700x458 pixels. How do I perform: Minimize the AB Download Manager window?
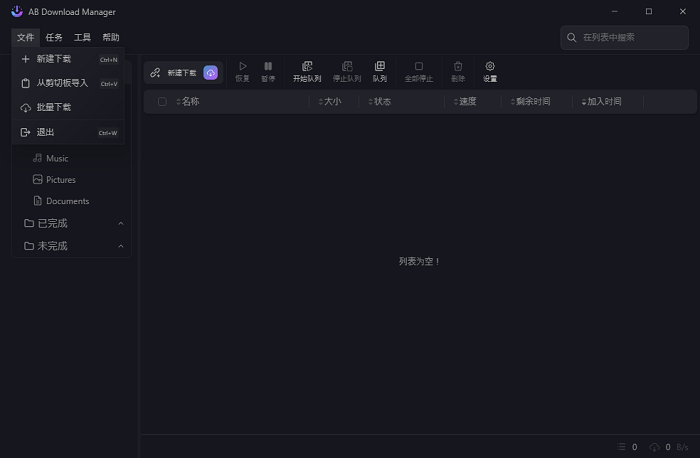click(615, 11)
